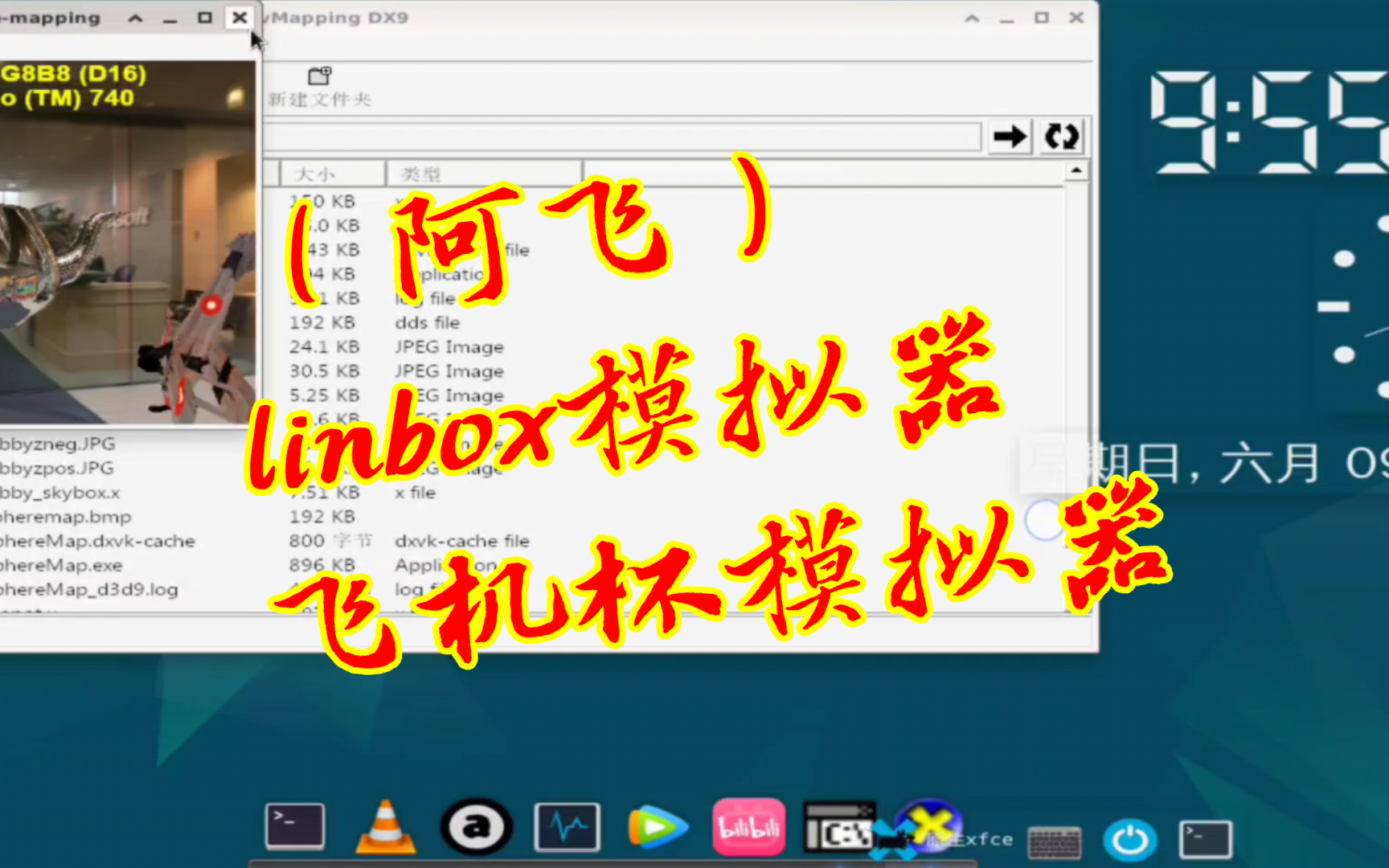Open the C:\ command prompt icon in the dock
Screen dimensions: 1389x868
pyautogui.click(x=839, y=826)
